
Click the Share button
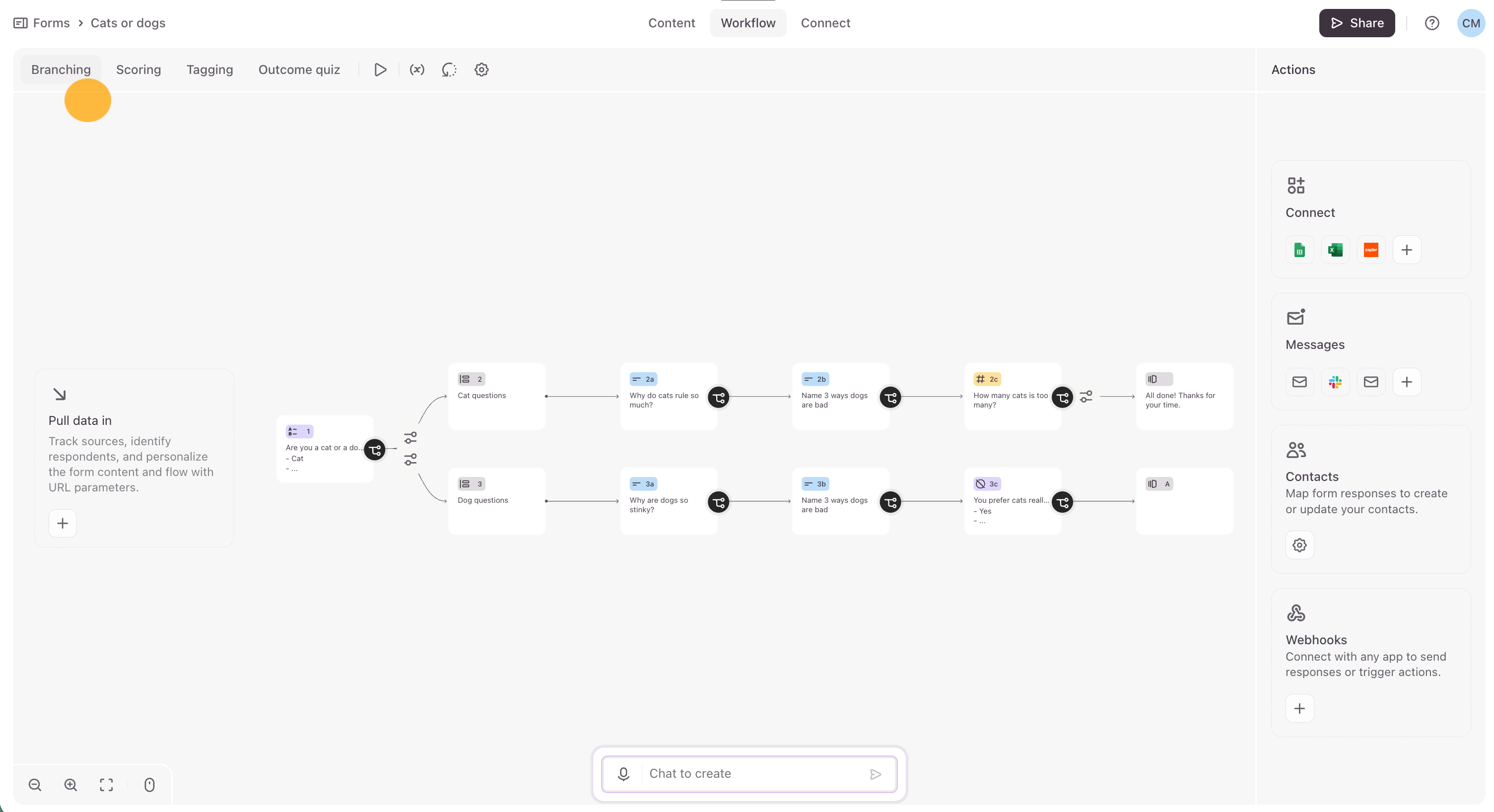click(1356, 23)
